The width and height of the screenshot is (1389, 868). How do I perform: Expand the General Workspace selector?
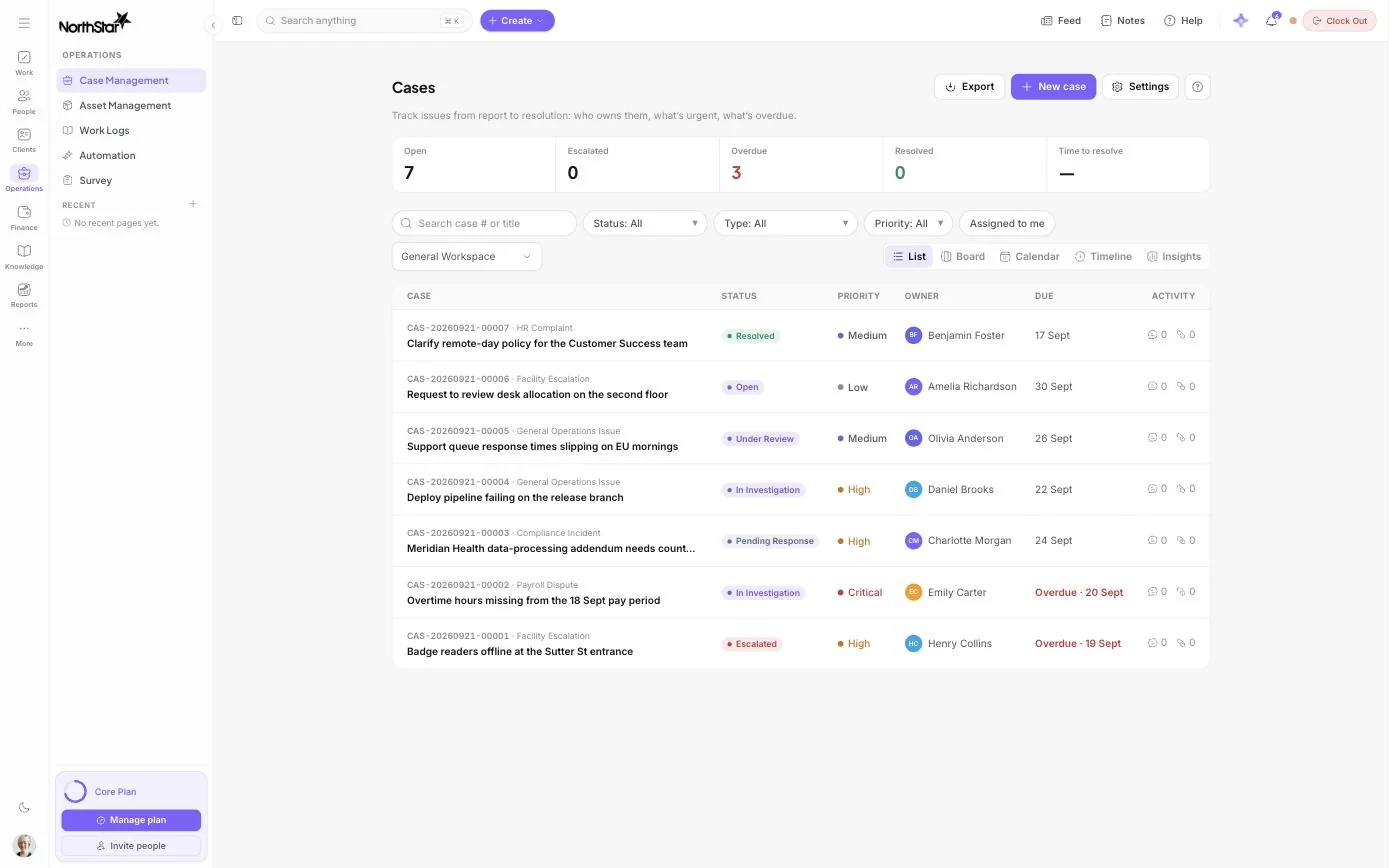pos(467,256)
